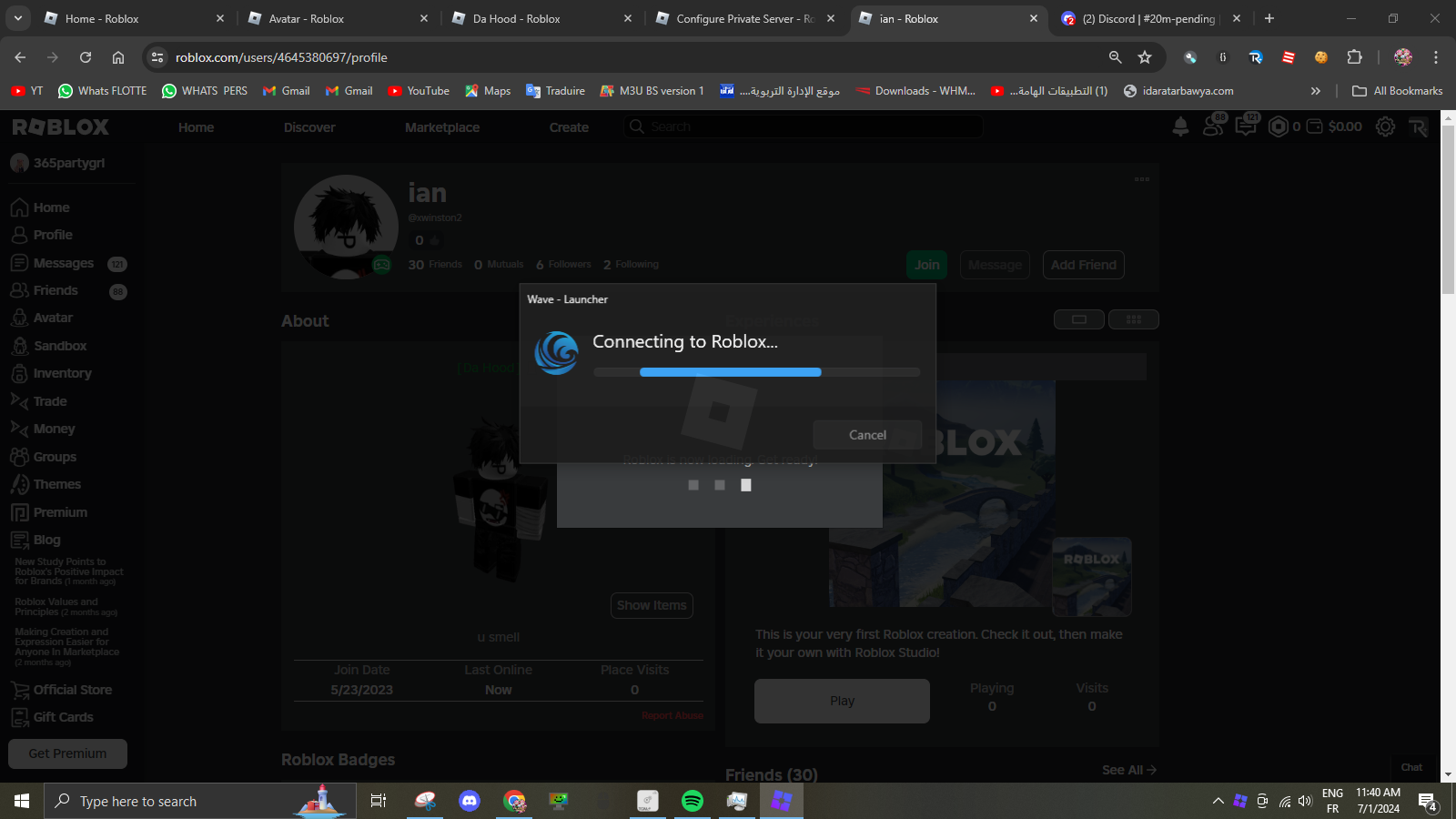Image resolution: width=1456 pixels, height=819 pixels.
Task: Open Windows Task View
Action: pyautogui.click(x=379, y=801)
